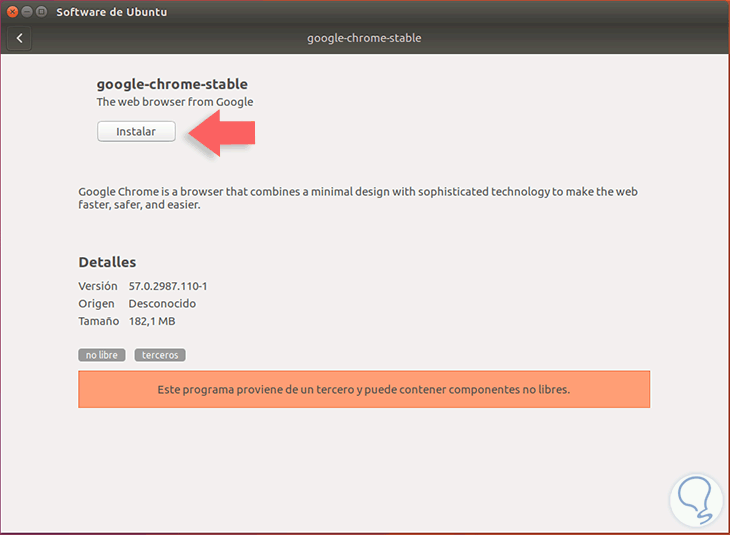Click the size value 182,1 MB
The width and height of the screenshot is (730, 535).
pyautogui.click(x=152, y=321)
